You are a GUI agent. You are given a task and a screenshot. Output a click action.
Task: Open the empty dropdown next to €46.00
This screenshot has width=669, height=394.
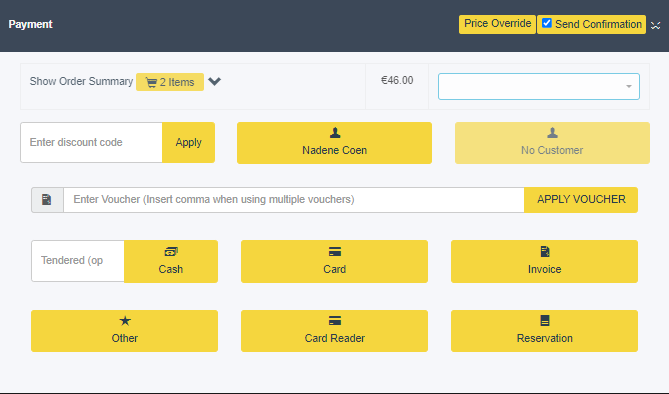tap(538, 86)
